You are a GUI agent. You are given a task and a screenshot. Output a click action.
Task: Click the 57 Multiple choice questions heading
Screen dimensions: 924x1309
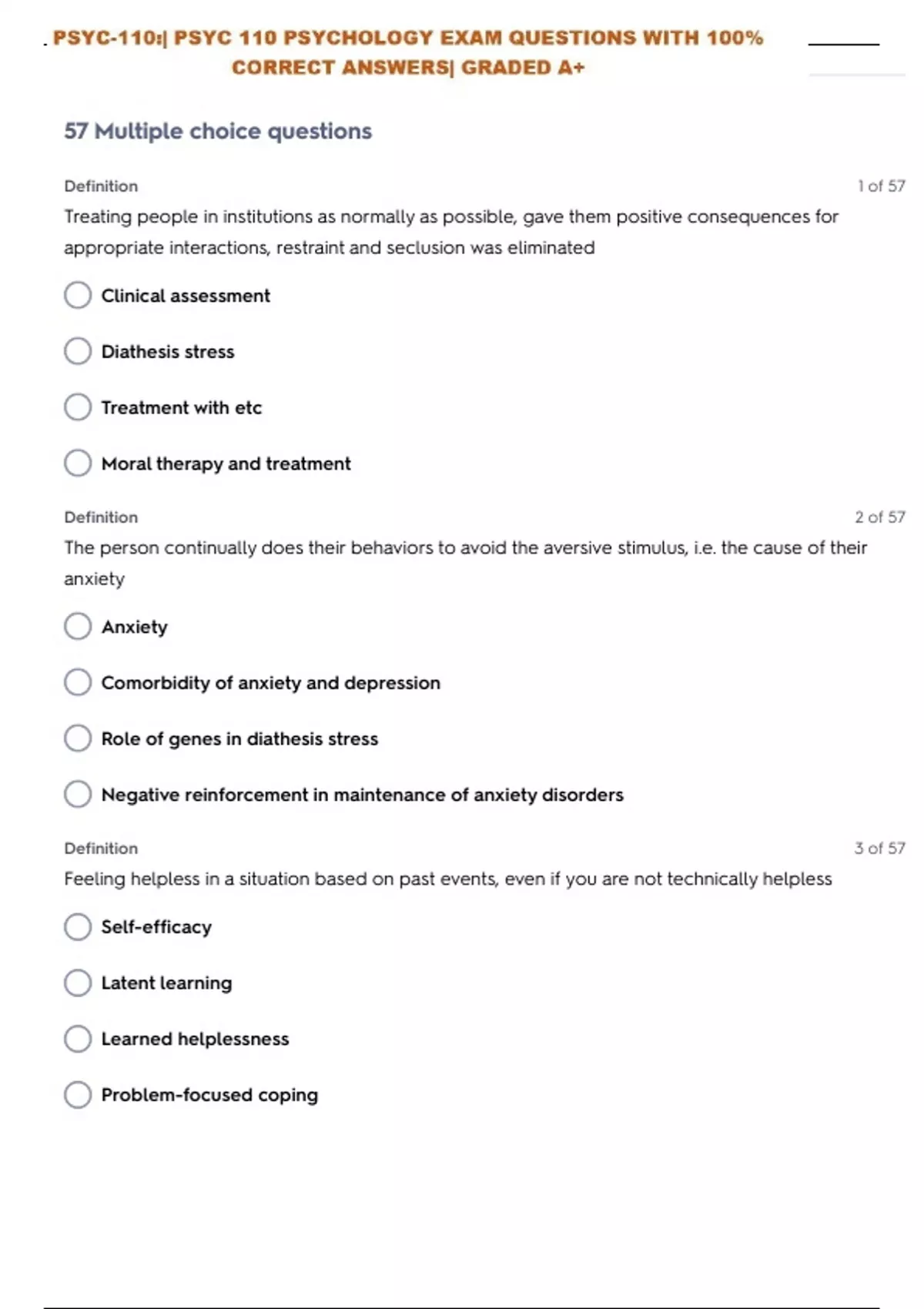[218, 132]
